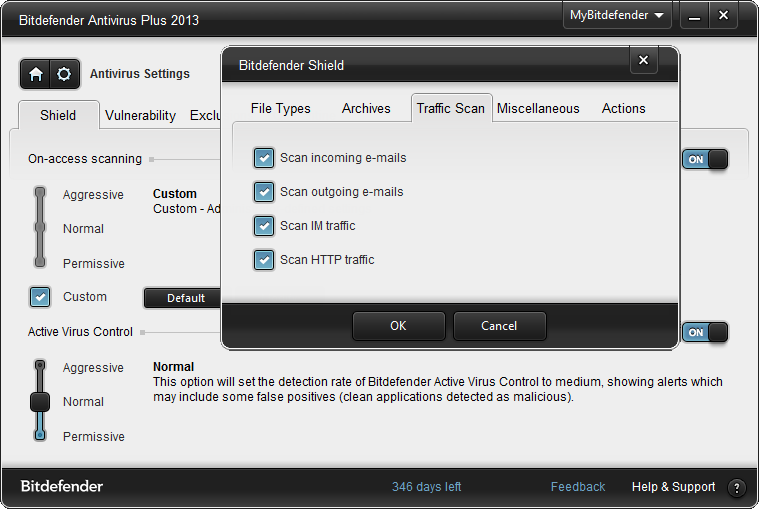This screenshot has height=509, width=759.
Task: Open the settings gear icon
Action: (x=64, y=74)
